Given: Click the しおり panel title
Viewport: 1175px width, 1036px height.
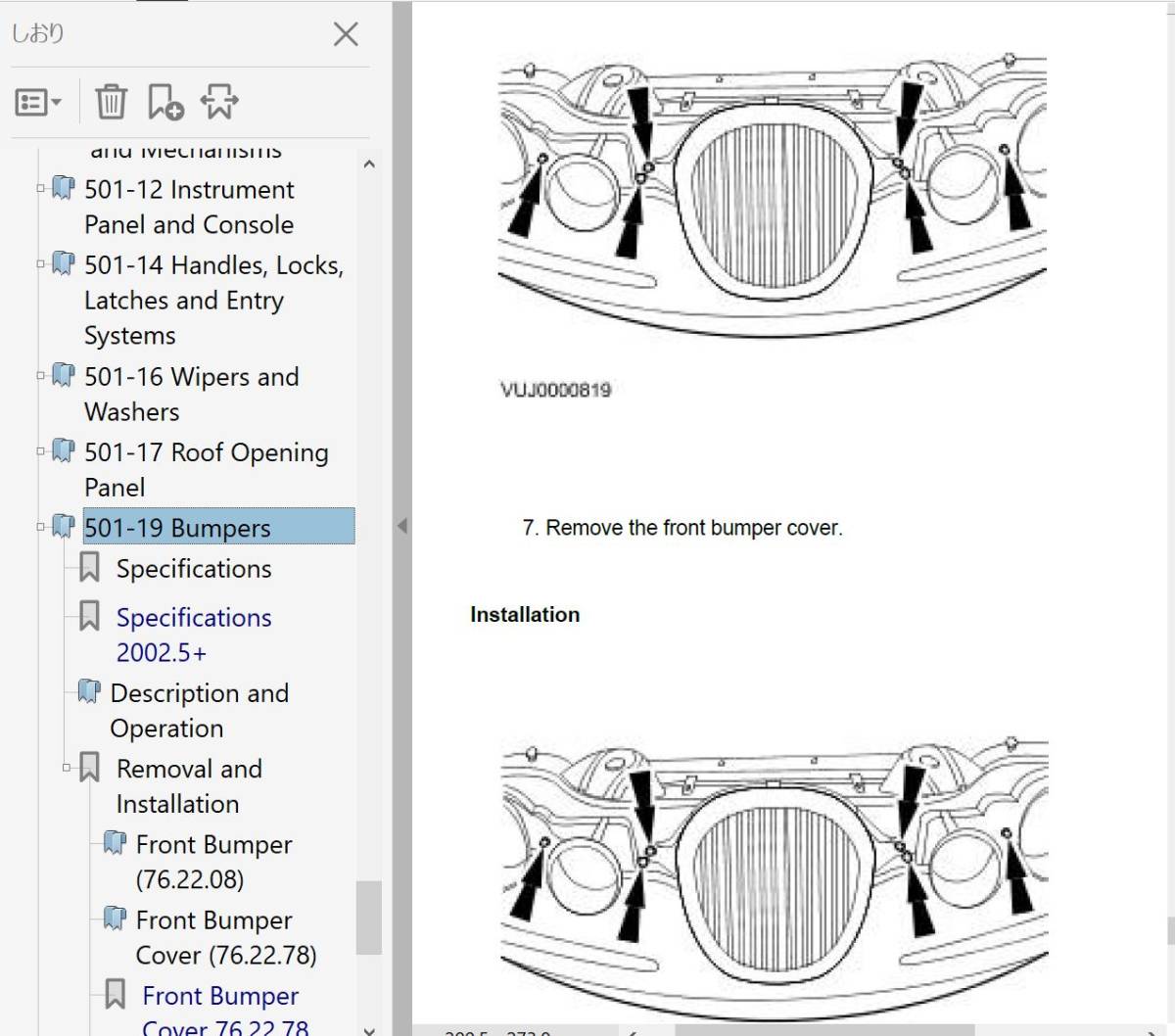Looking at the screenshot, I should pyautogui.click(x=37, y=33).
